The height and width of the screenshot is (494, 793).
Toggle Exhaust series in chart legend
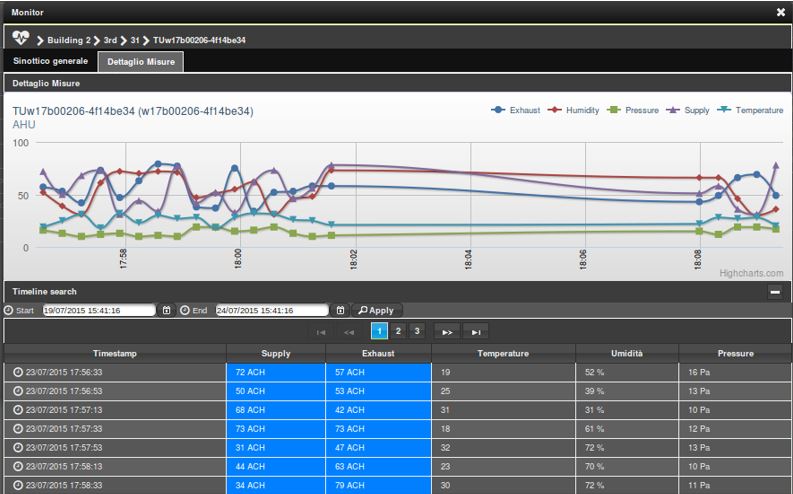[515, 110]
